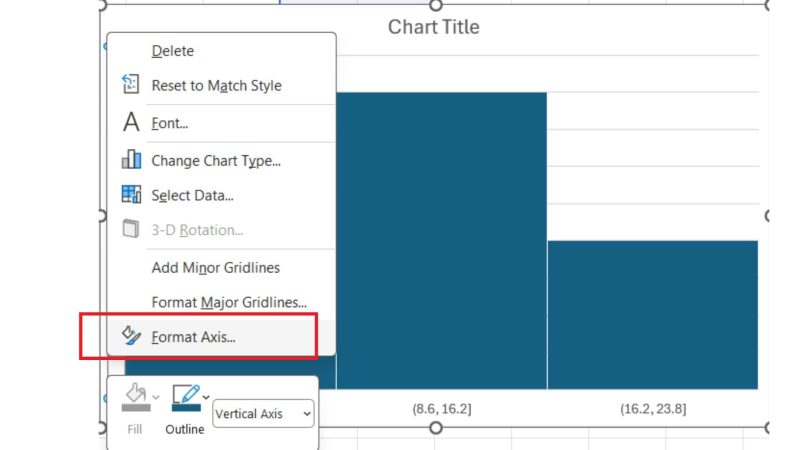Select the tallest middle histogram bar
Viewport: 800px width, 450px height.
point(442,240)
